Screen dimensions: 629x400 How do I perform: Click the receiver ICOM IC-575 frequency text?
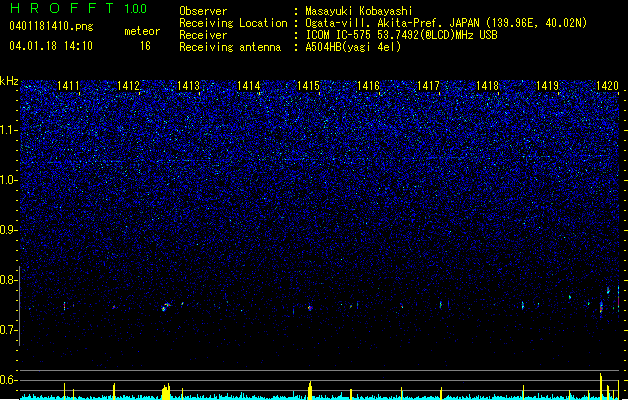click(x=401, y=35)
